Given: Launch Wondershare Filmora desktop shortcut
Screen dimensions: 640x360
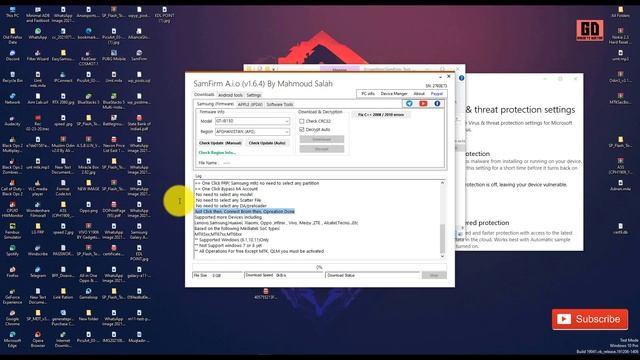Looking at the screenshot, I should click(38, 209).
